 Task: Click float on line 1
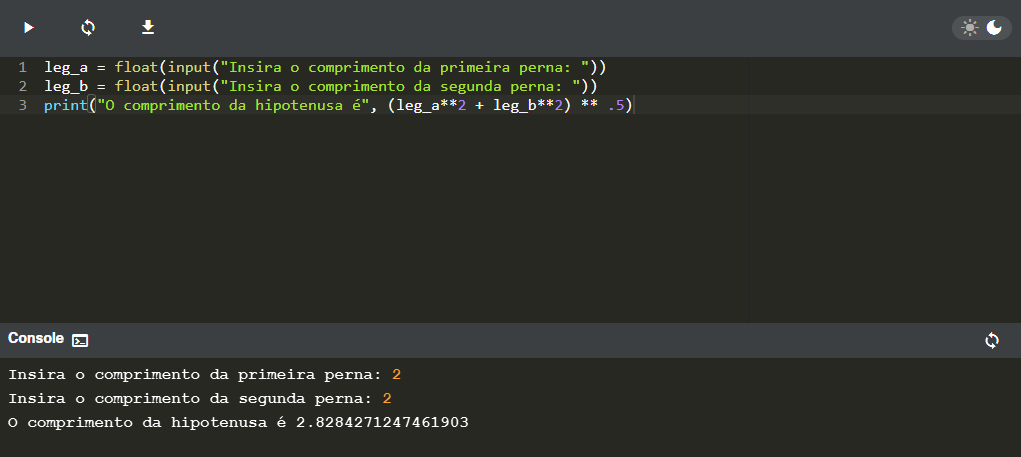tap(137, 67)
